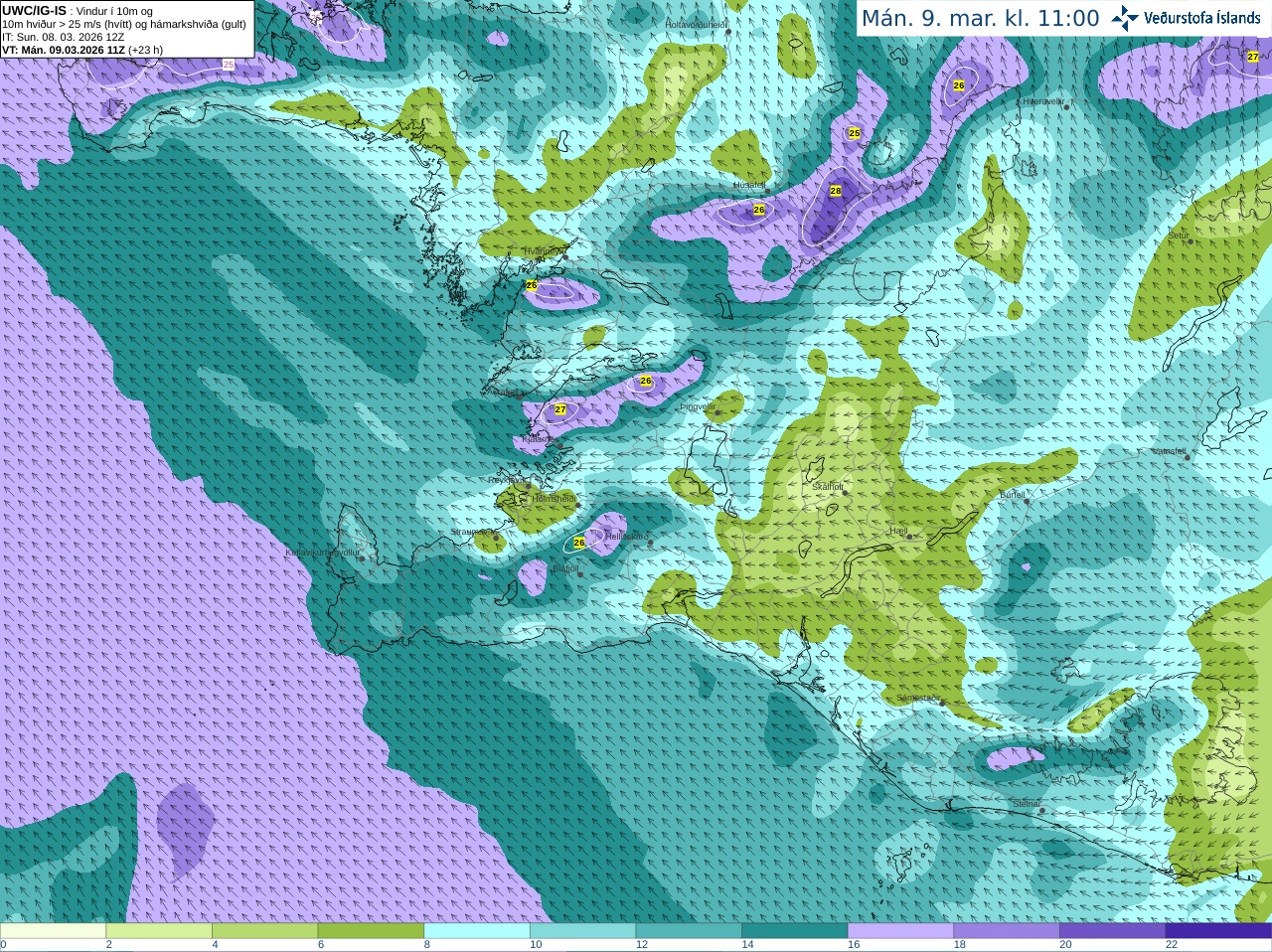Click the gust marker 27 at the top-right corner
The width and height of the screenshot is (1272, 952).
1253,57
